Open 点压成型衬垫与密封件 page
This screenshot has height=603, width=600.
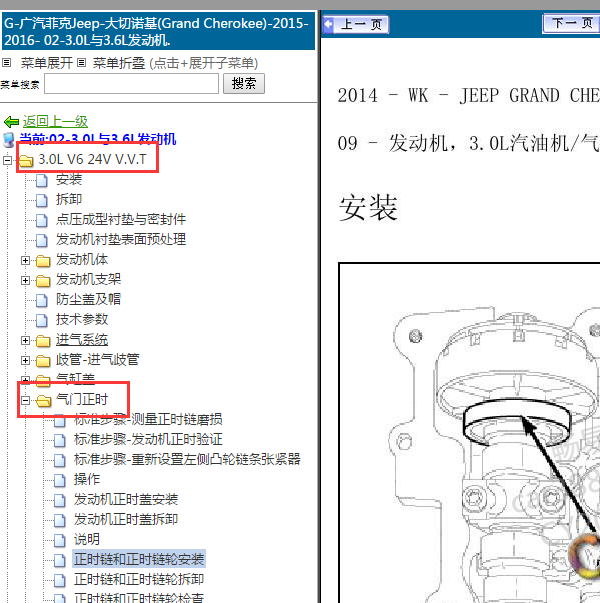121,220
